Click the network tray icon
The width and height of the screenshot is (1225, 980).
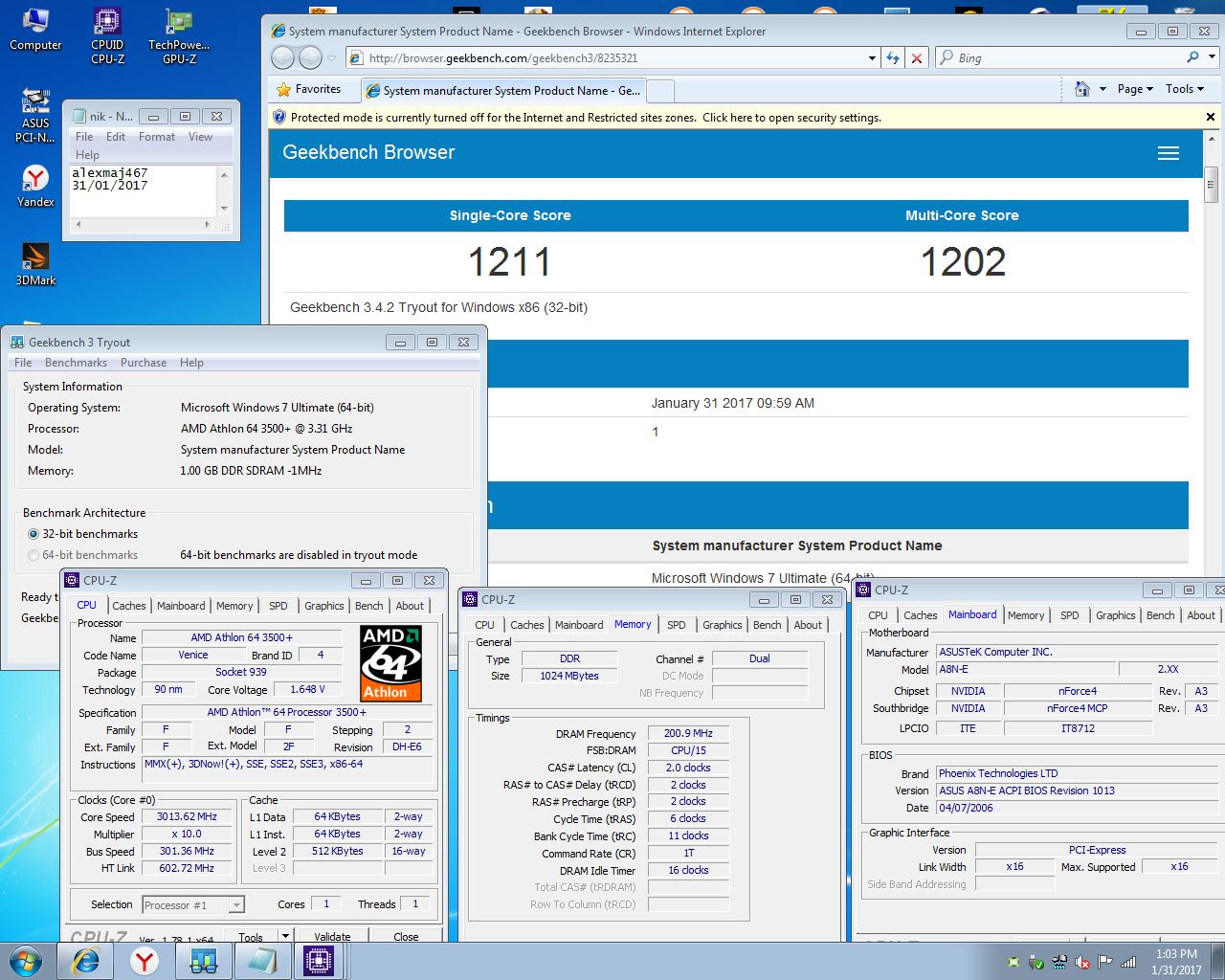[x=1128, y=962]
